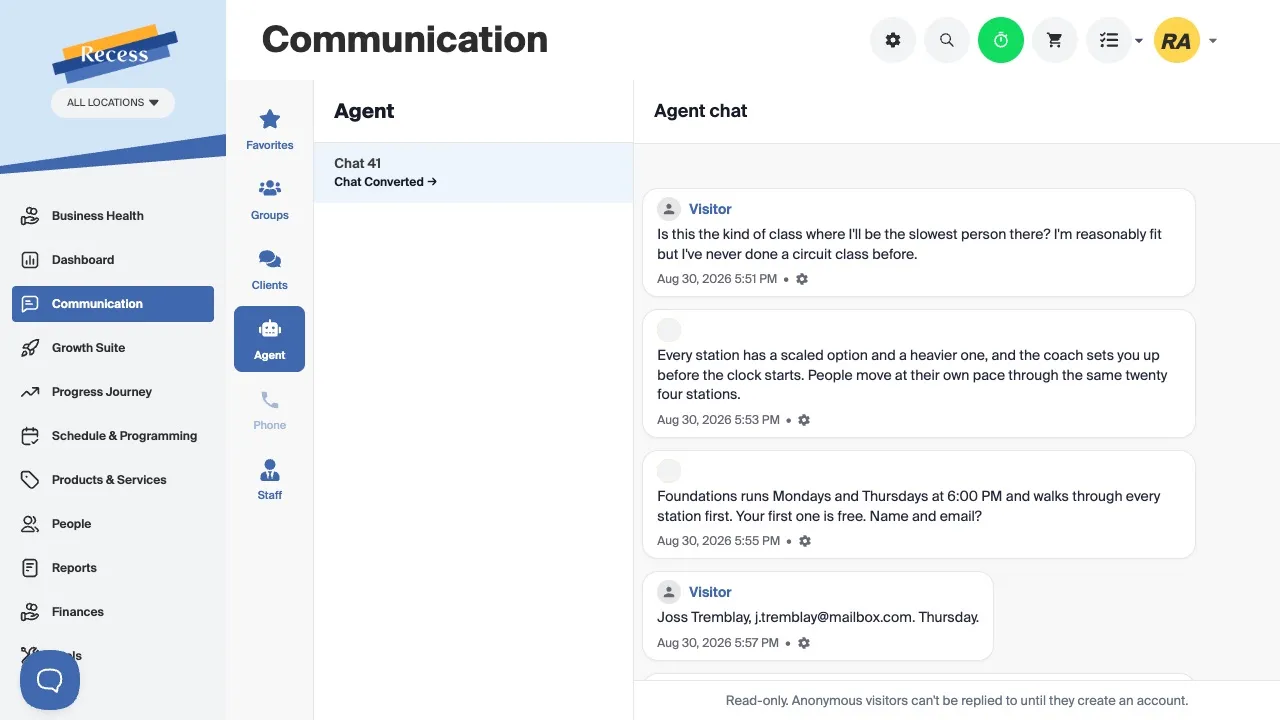The height and width of the screenshot is (720, 1280).
Task: Click the Business Health hand-heart icon
Action: (30, 216)
